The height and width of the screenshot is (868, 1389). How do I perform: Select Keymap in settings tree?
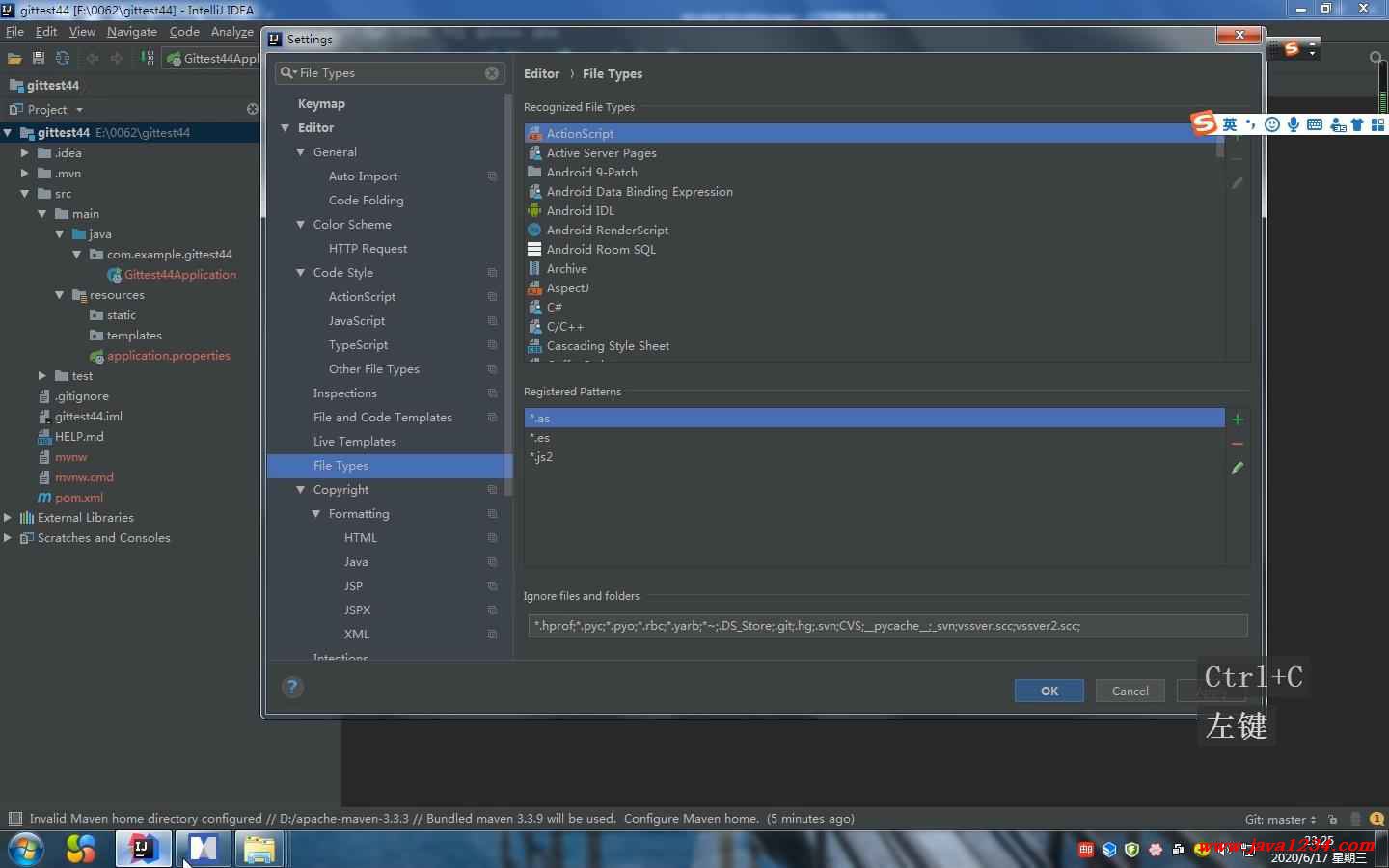tap(321, 104)
